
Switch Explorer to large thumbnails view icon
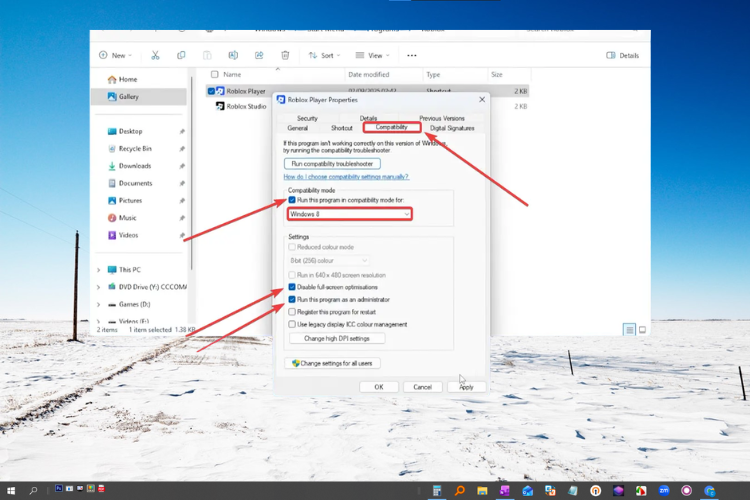642,330
